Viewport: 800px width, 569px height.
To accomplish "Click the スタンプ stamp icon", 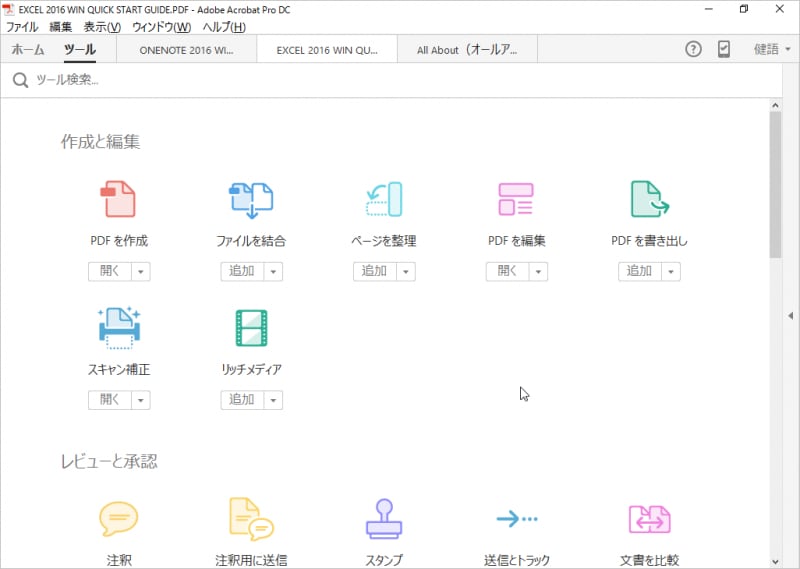I will pos(384,518).
